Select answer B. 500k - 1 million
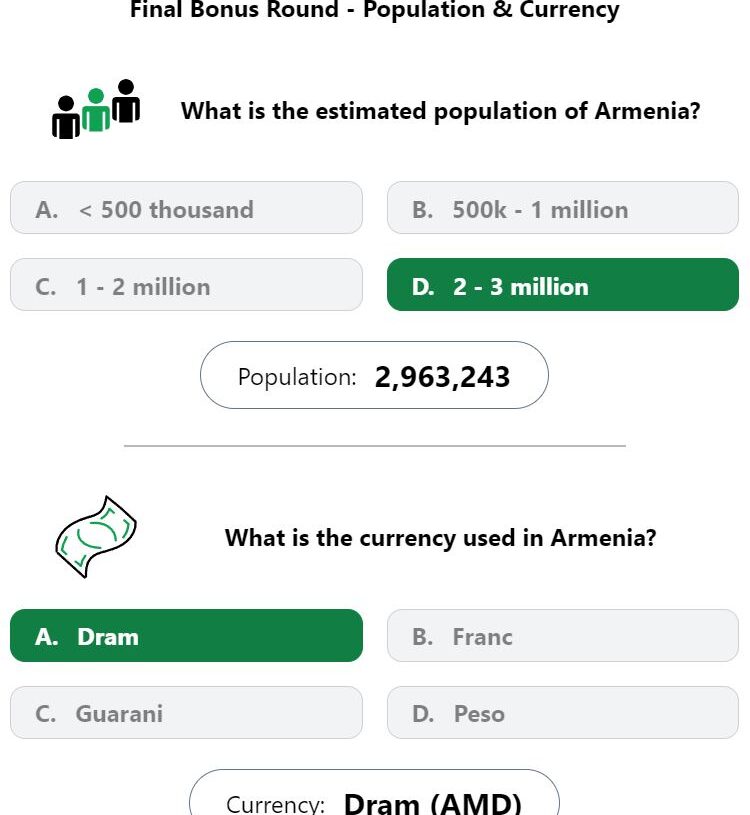 coord(563,208)
